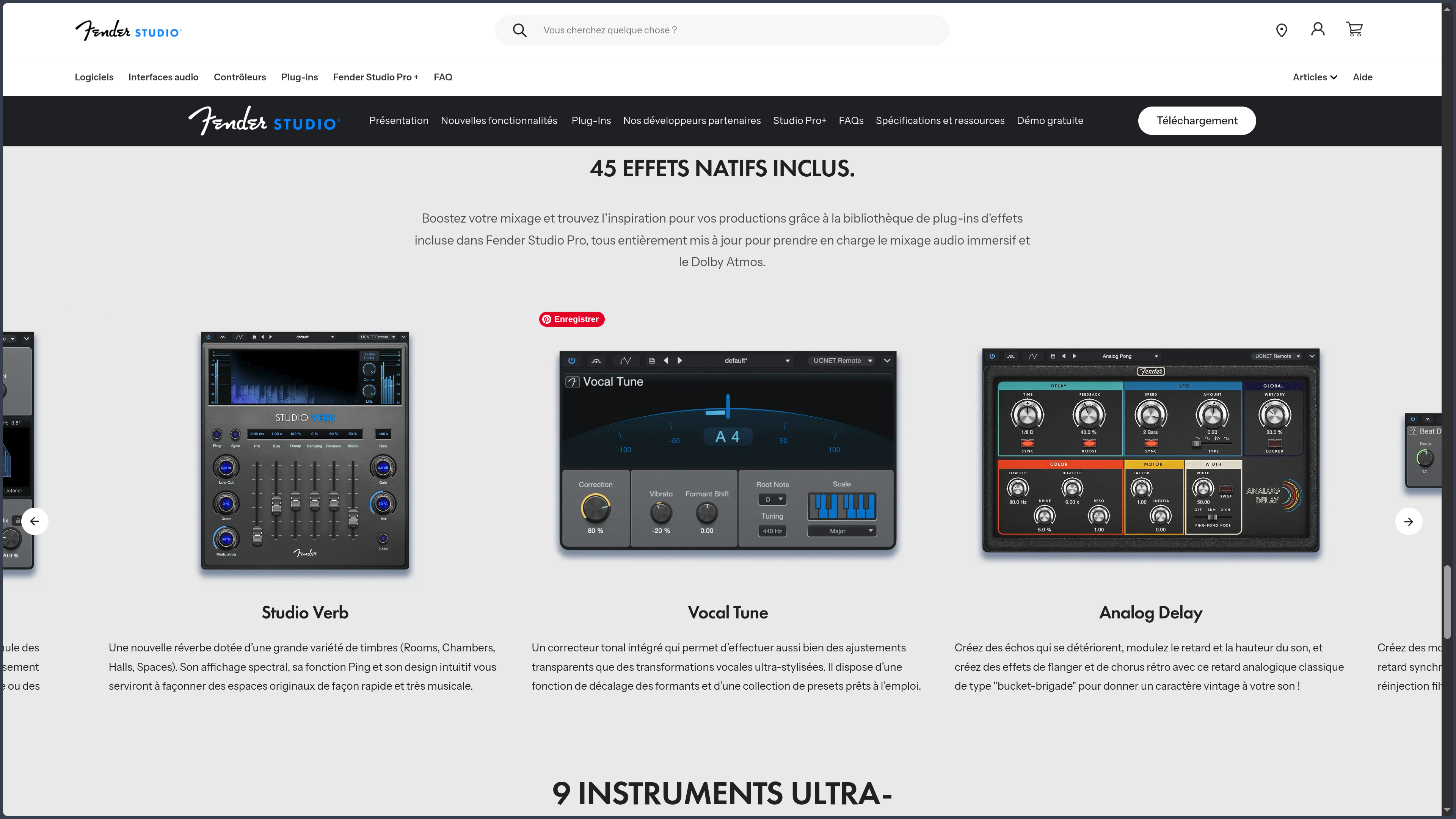The image size is (1456, 819).
Task: Toggle Analog Delay LOCKED switch
Action: (x=1274, y=443)
